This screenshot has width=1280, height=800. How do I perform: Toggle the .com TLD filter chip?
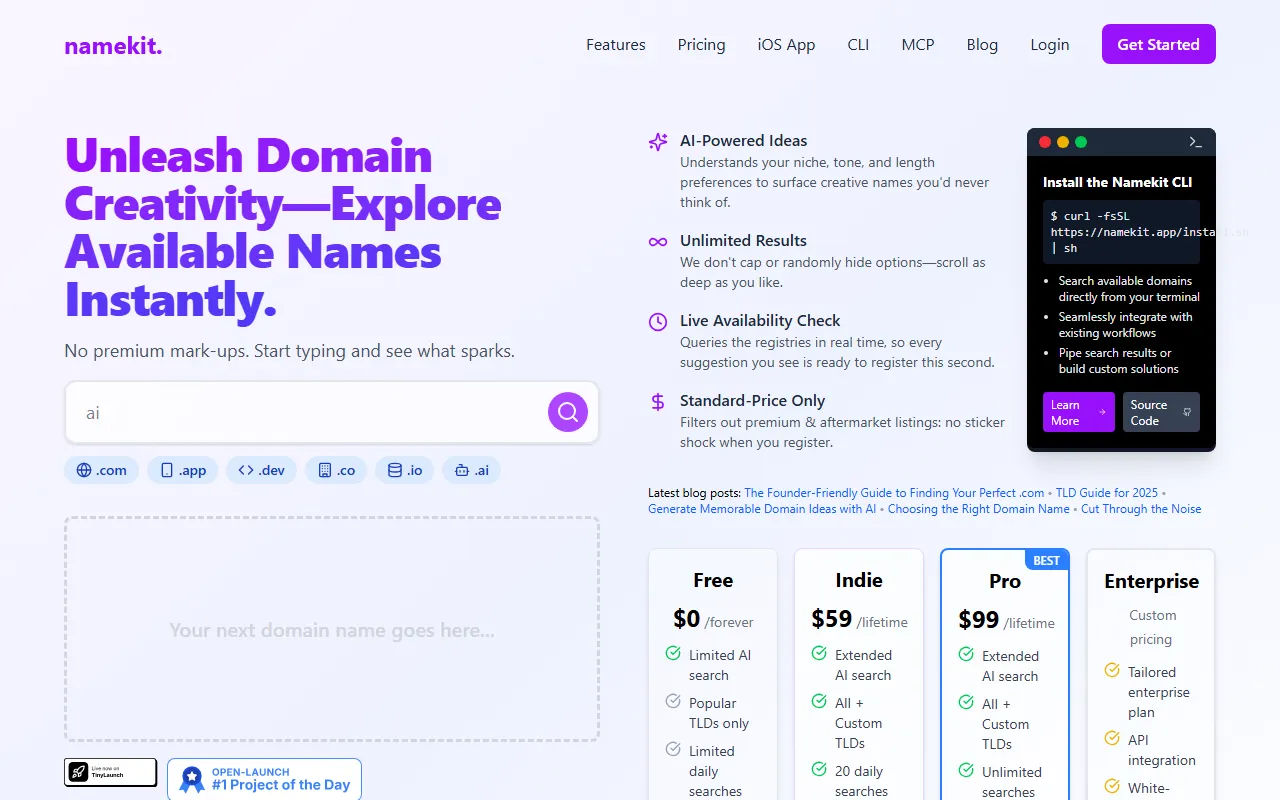(x=102, y=470)
